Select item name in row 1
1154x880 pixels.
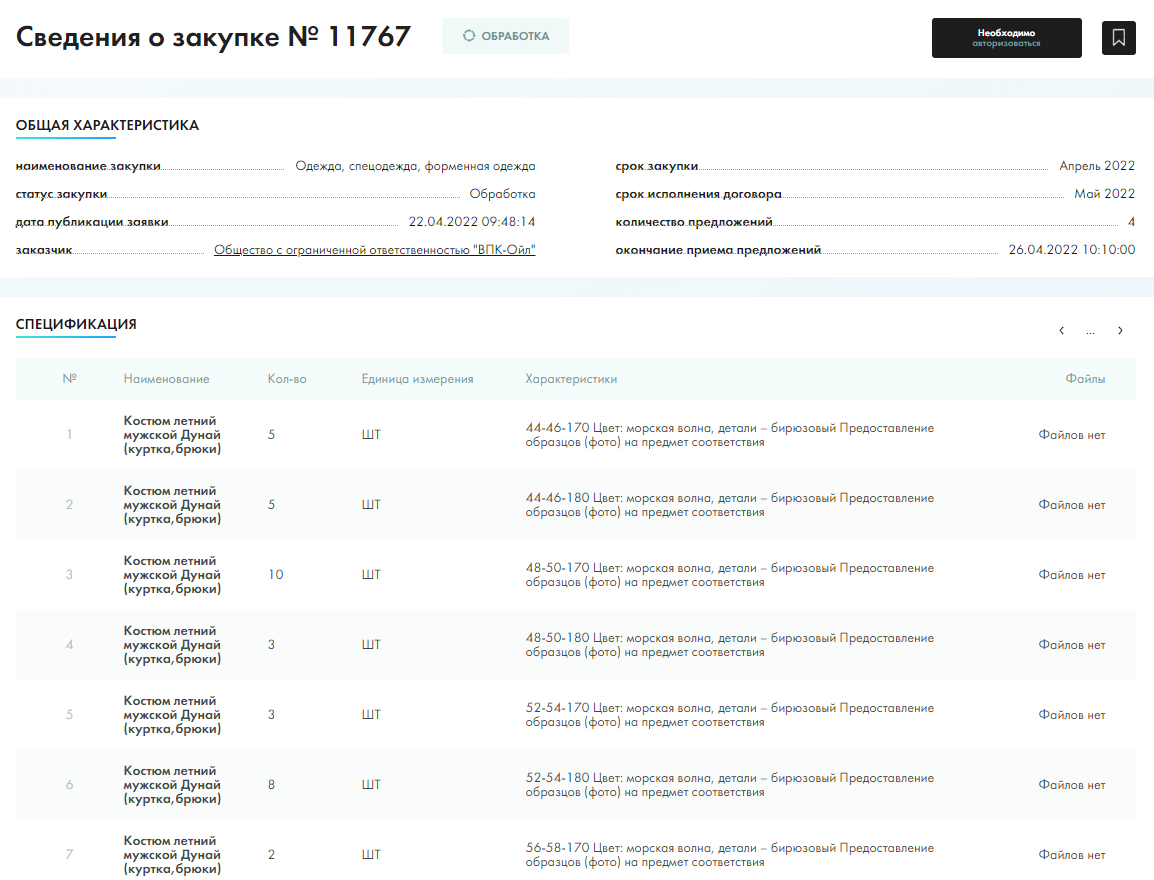(172, 435)
